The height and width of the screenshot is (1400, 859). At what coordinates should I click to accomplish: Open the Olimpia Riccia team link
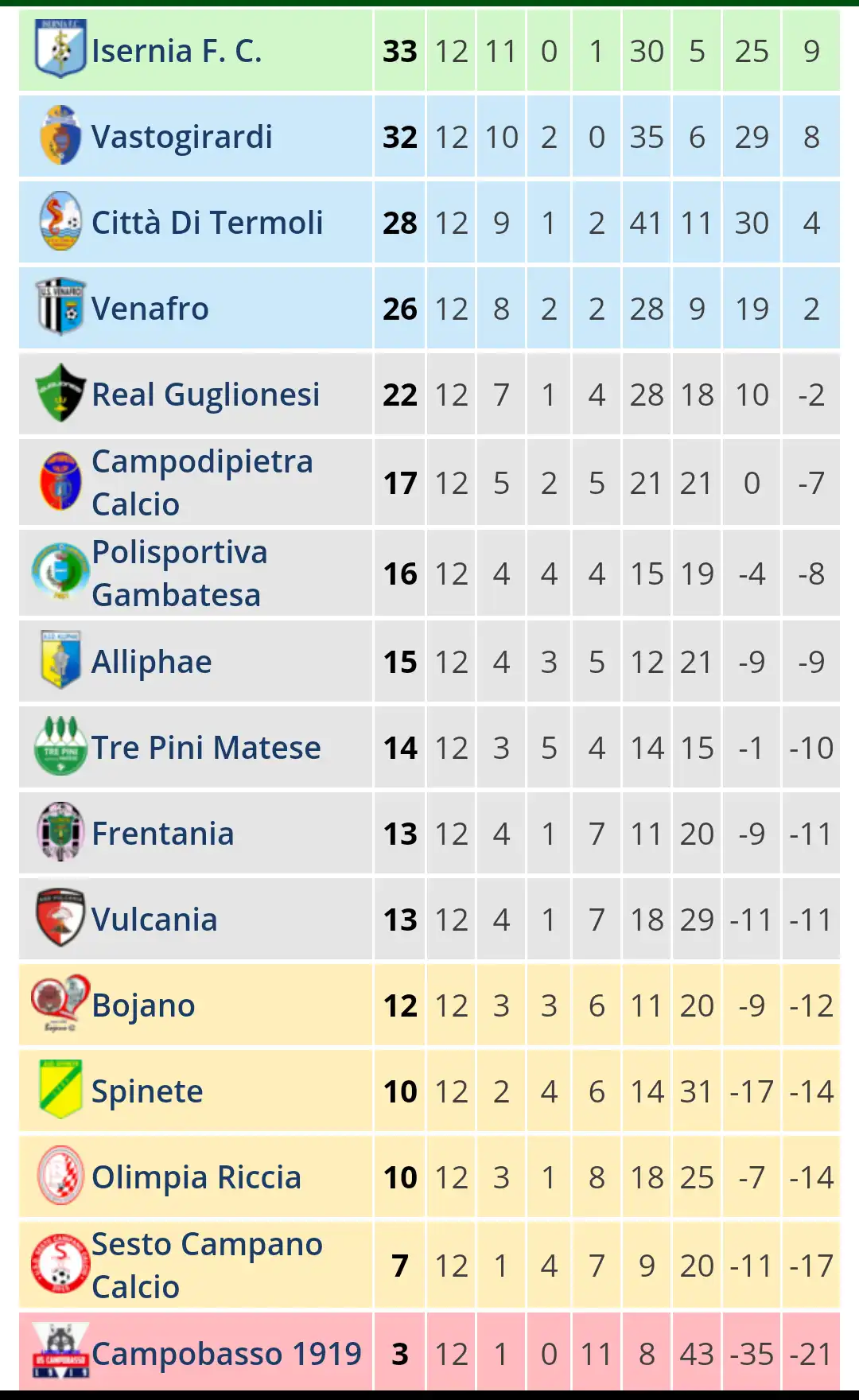[196, 1177]
